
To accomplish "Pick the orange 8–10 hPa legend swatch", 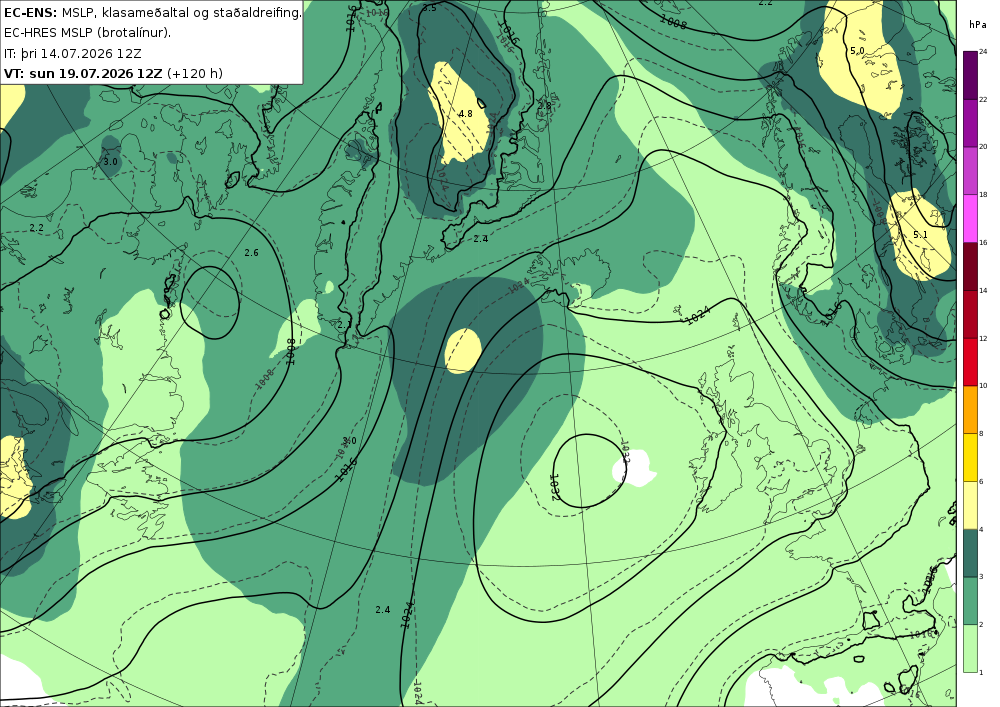I will [970, 409].
